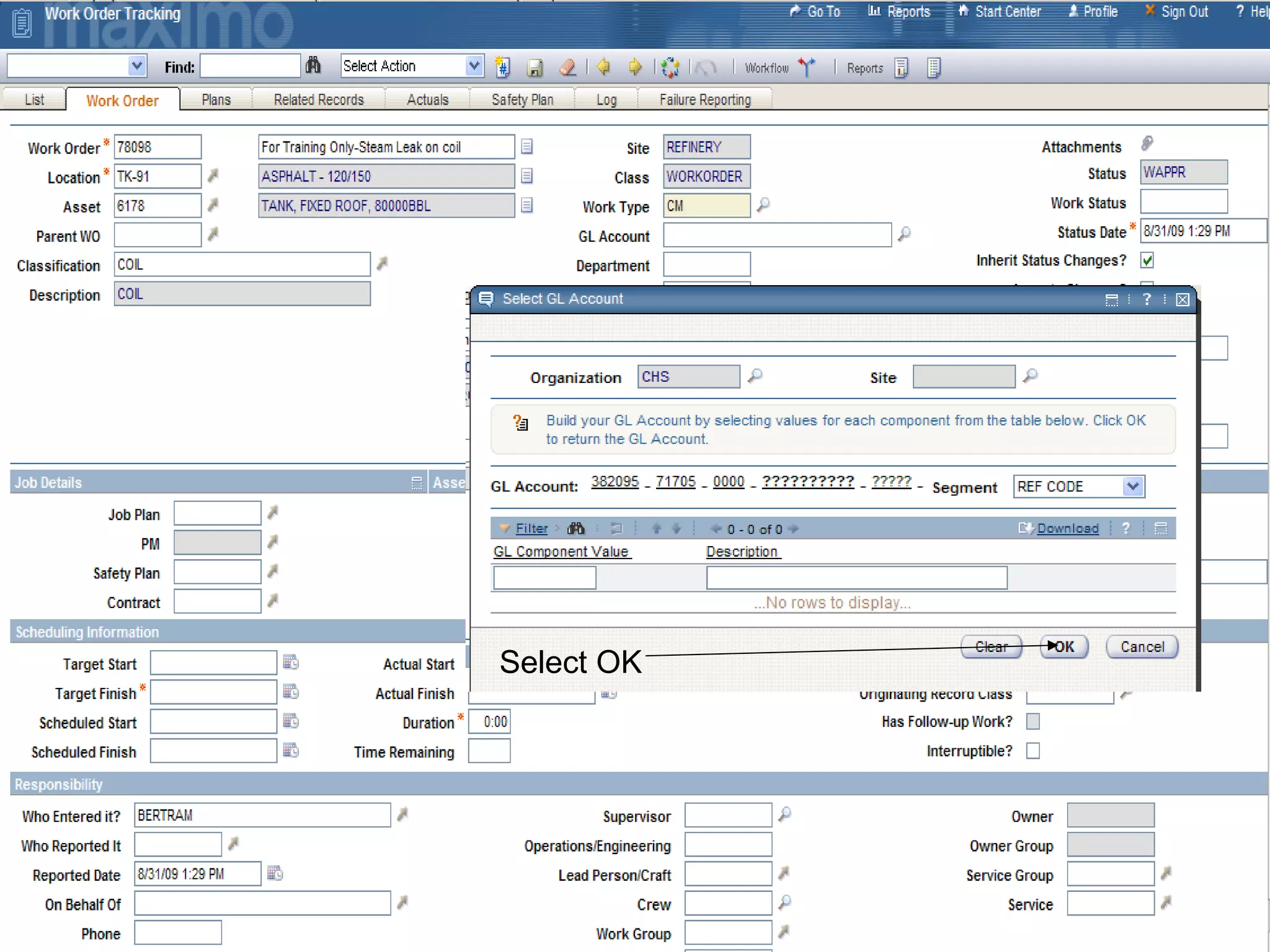Click the Change Status icon in toolbar
Screen dimensions: 1270x952
670,67
